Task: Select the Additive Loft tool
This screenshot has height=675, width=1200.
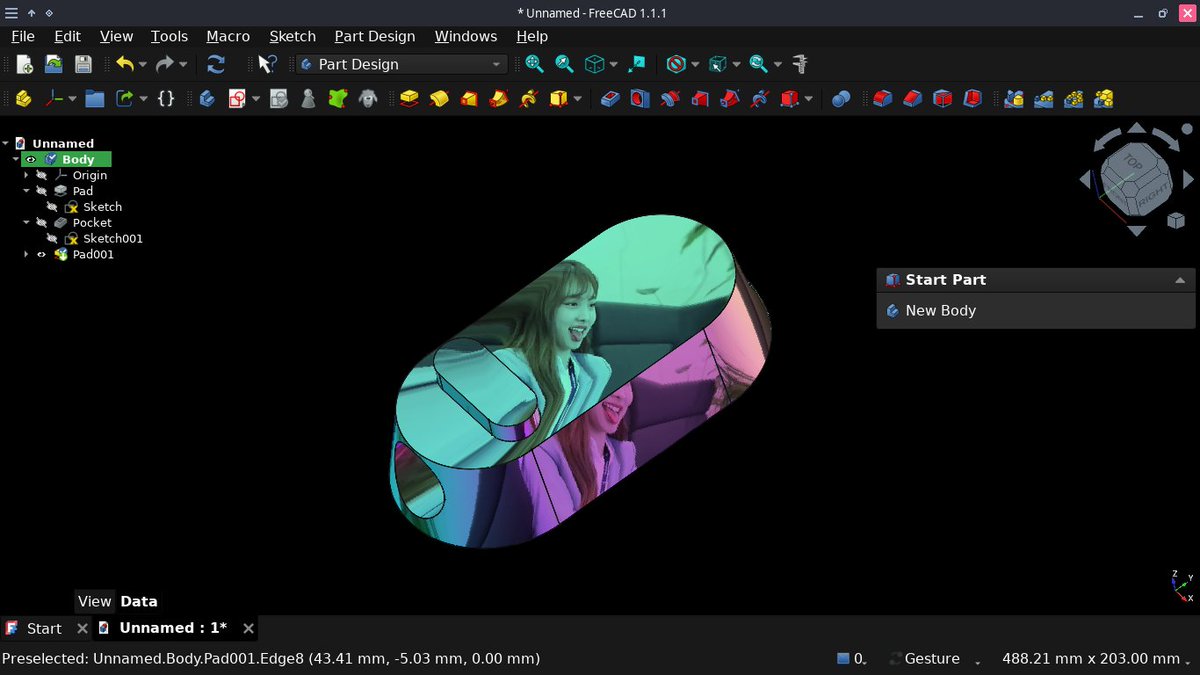Action: pyautogui.click(x=468, y=99)
